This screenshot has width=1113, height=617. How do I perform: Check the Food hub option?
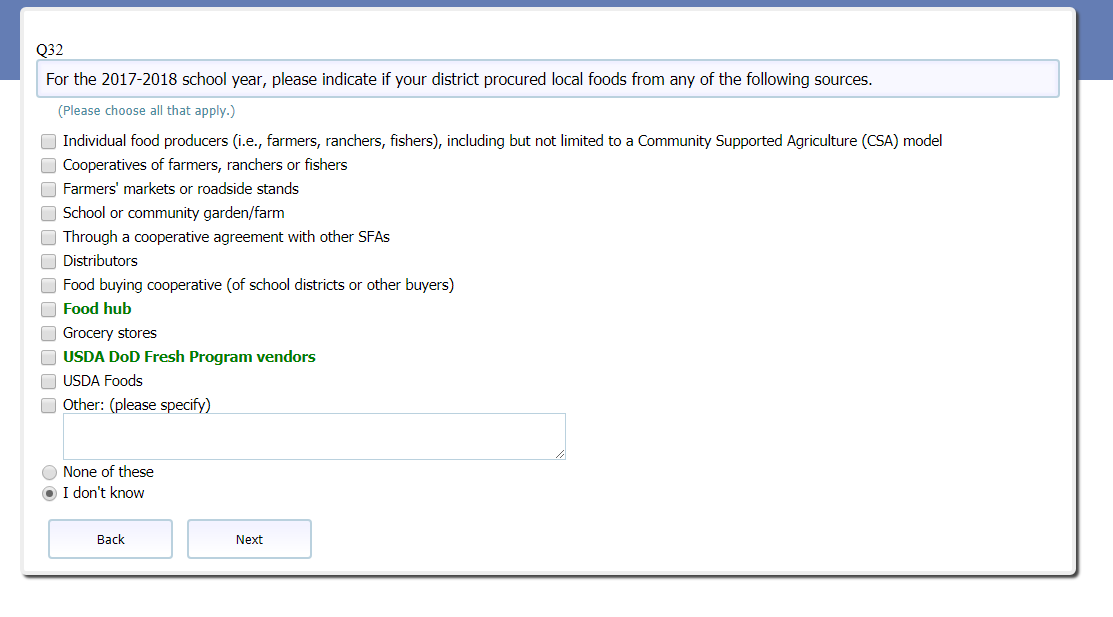tap(49, 309)
